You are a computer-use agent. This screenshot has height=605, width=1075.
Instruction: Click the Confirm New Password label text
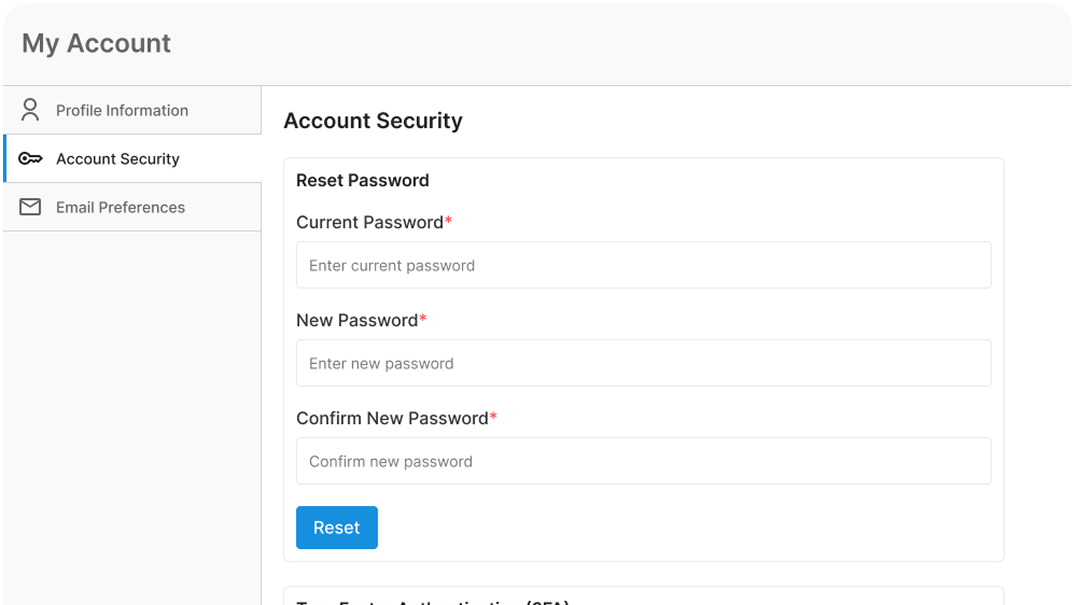389,418
